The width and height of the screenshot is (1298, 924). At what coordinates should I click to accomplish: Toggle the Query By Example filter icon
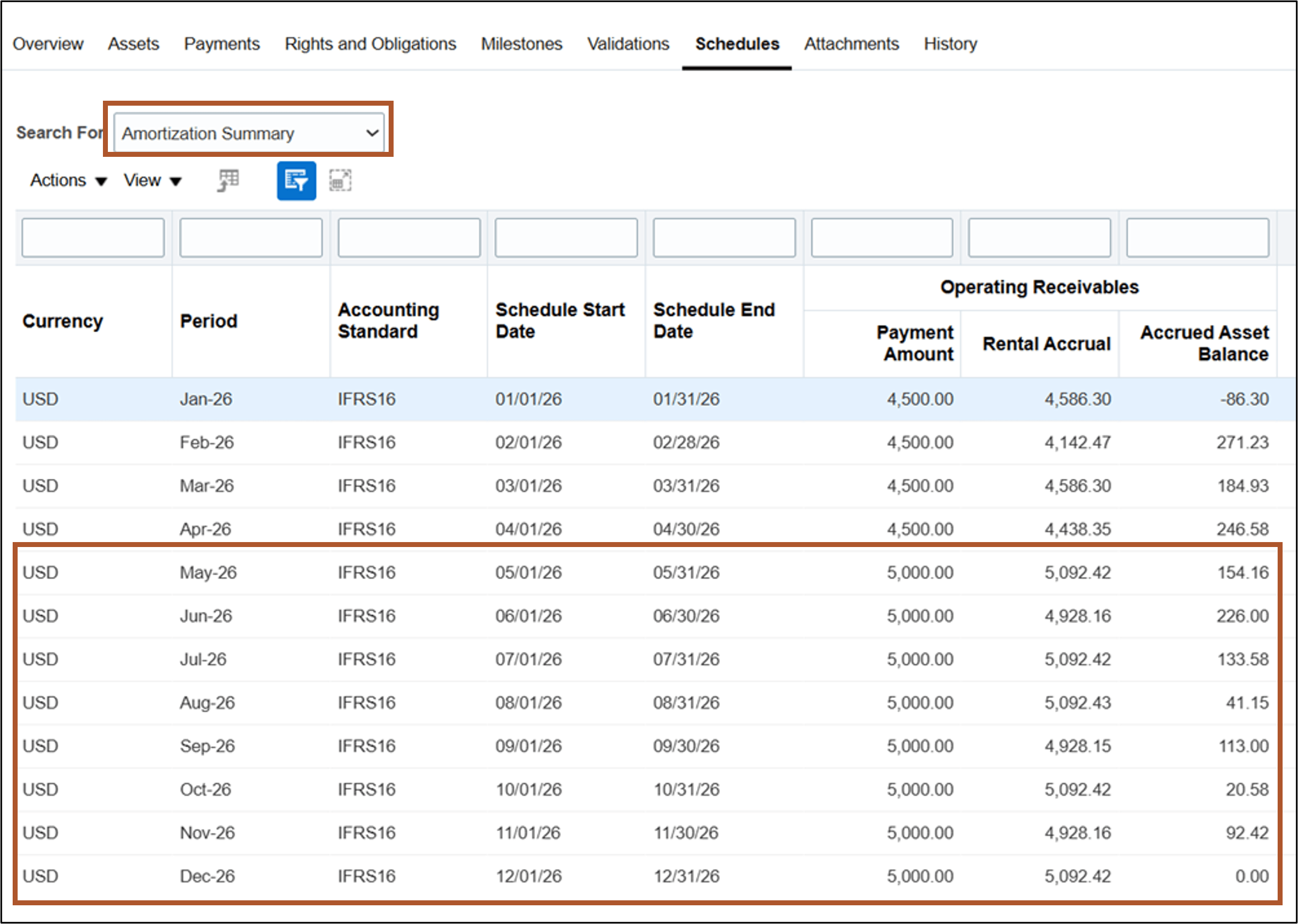[297, 181]
